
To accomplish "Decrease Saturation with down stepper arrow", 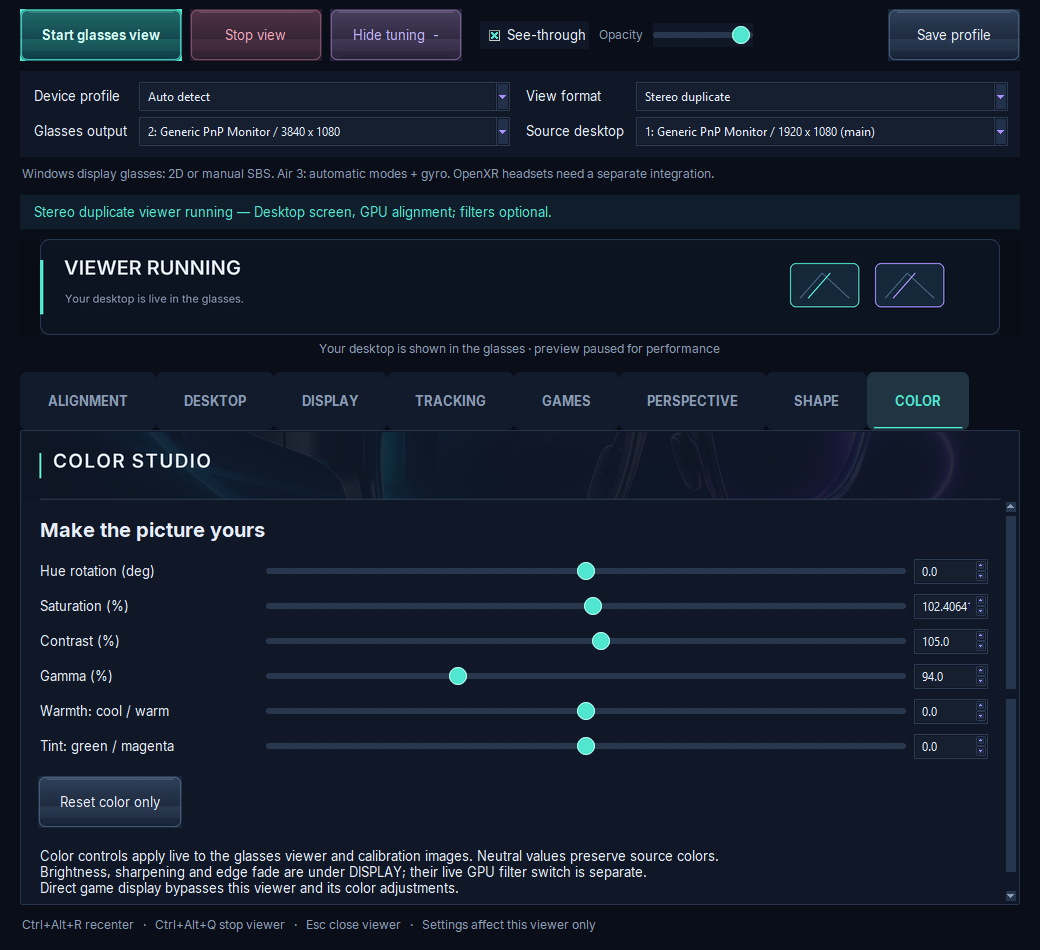I will [x=981, y=612].
